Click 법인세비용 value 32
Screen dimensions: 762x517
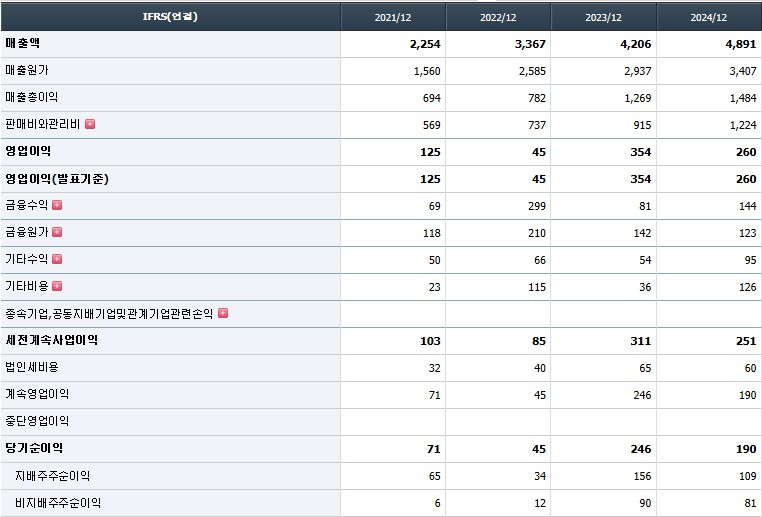pos(434,368)
